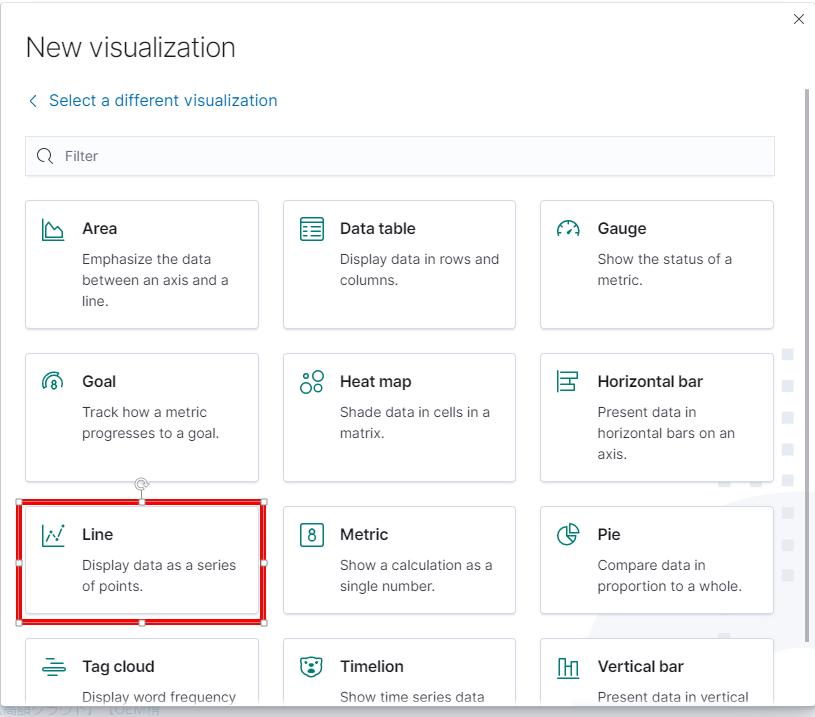Click 'Compare data in proportion to a whole' text
Image resolution: width=815 pixels, height=717 pixels.
pos(669,576)
